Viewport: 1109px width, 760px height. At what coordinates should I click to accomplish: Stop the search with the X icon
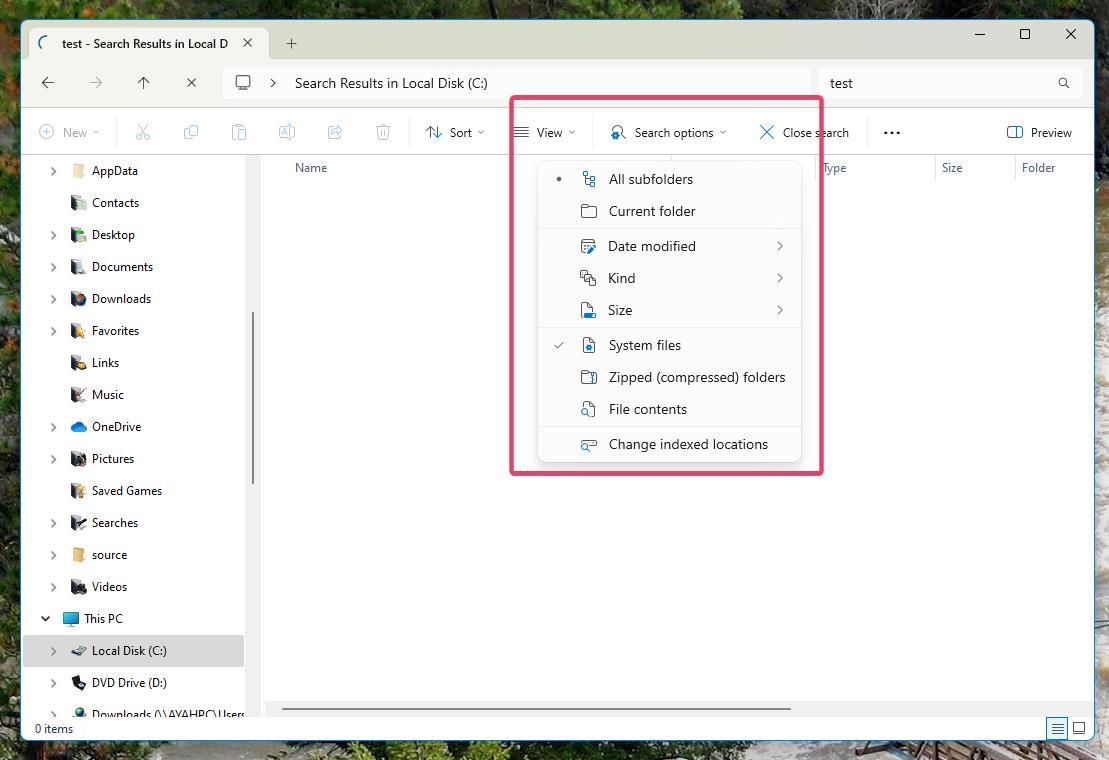click(191, 83)
